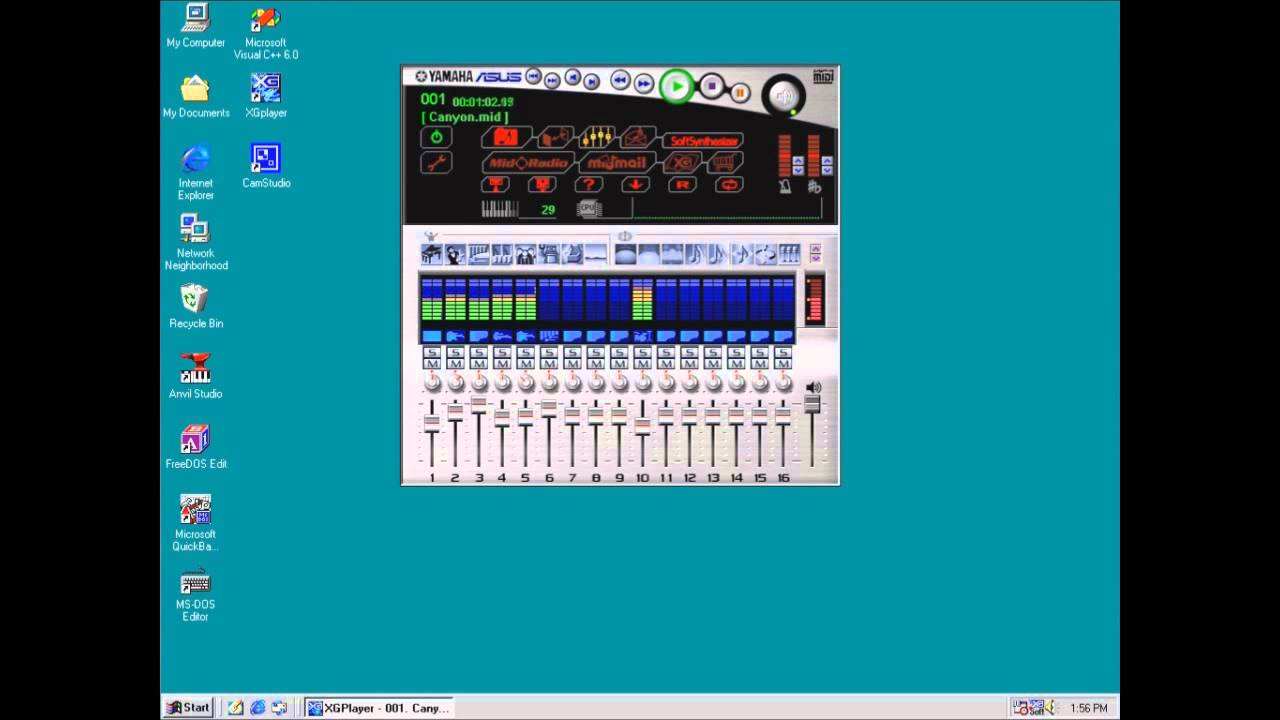Click the up arrow beside the effect preset row

[x=816, y=247]
